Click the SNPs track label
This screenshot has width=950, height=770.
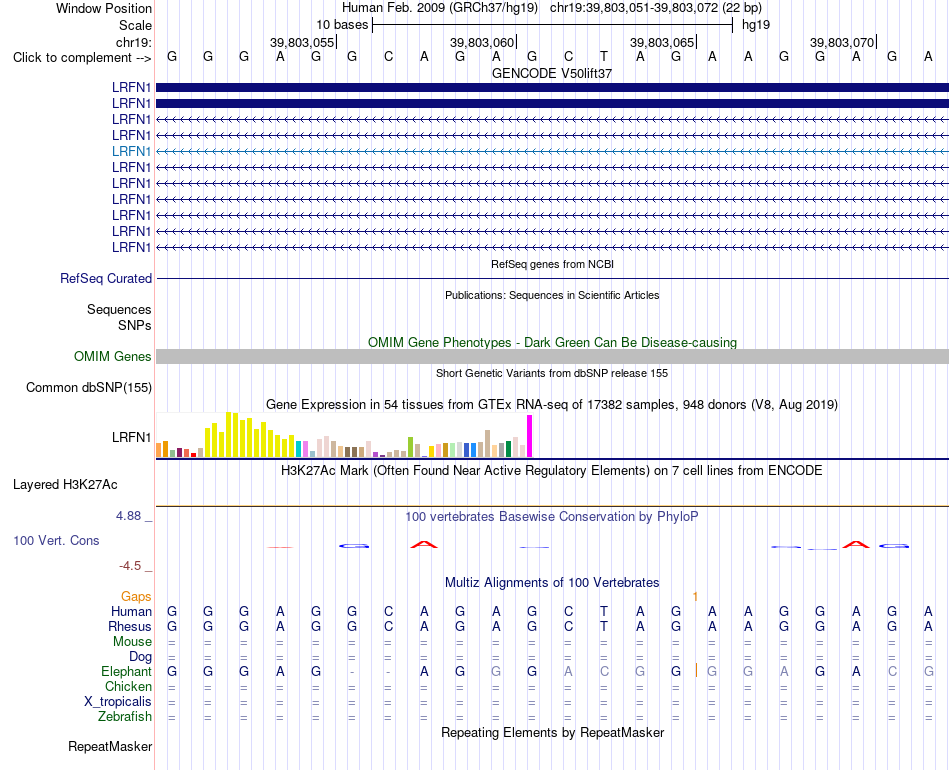(135, 325)
